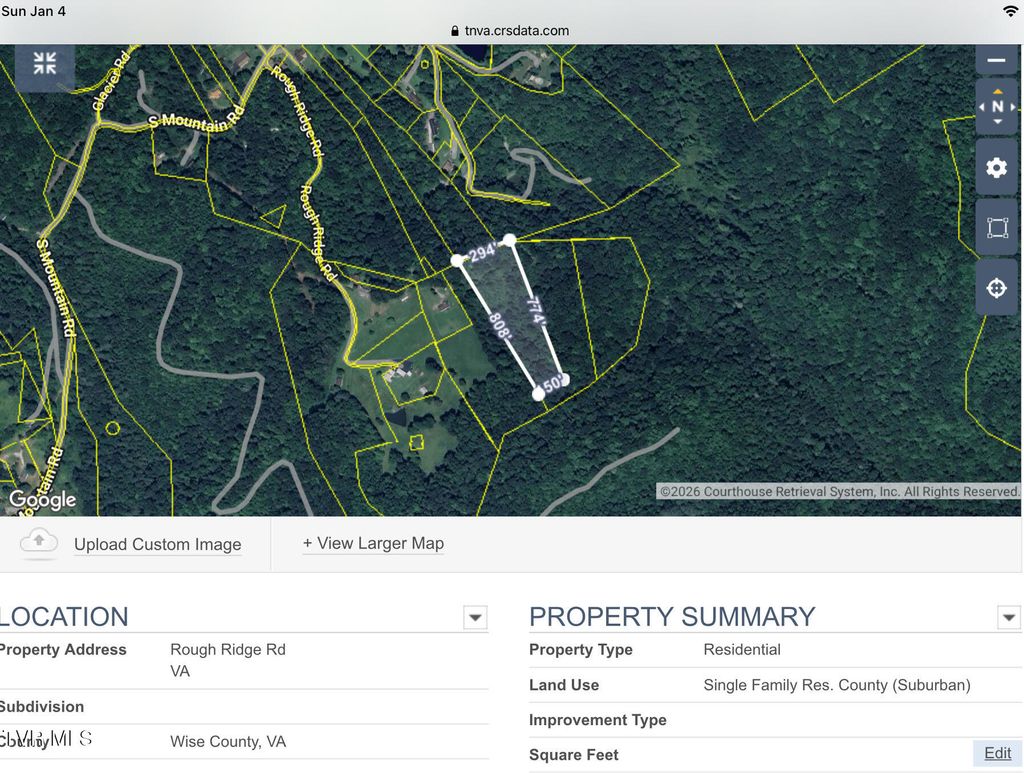
Task: Zoom out using the minus map control
Action: [996, 61]
